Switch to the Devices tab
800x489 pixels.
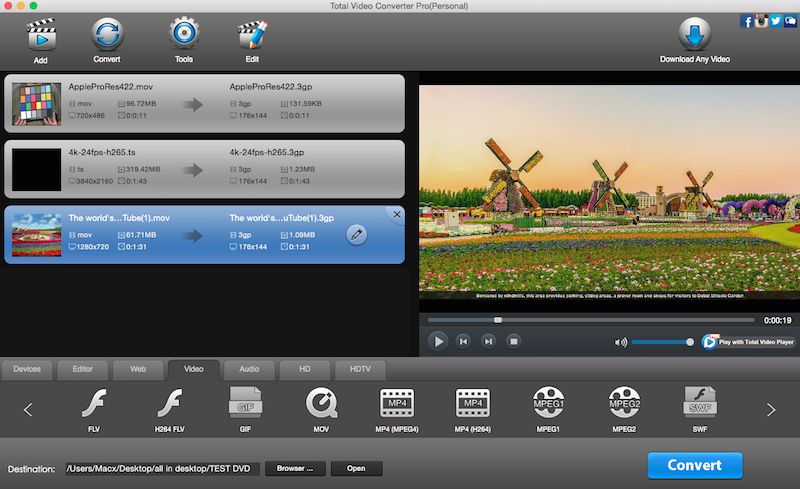[x=27, y=370]
